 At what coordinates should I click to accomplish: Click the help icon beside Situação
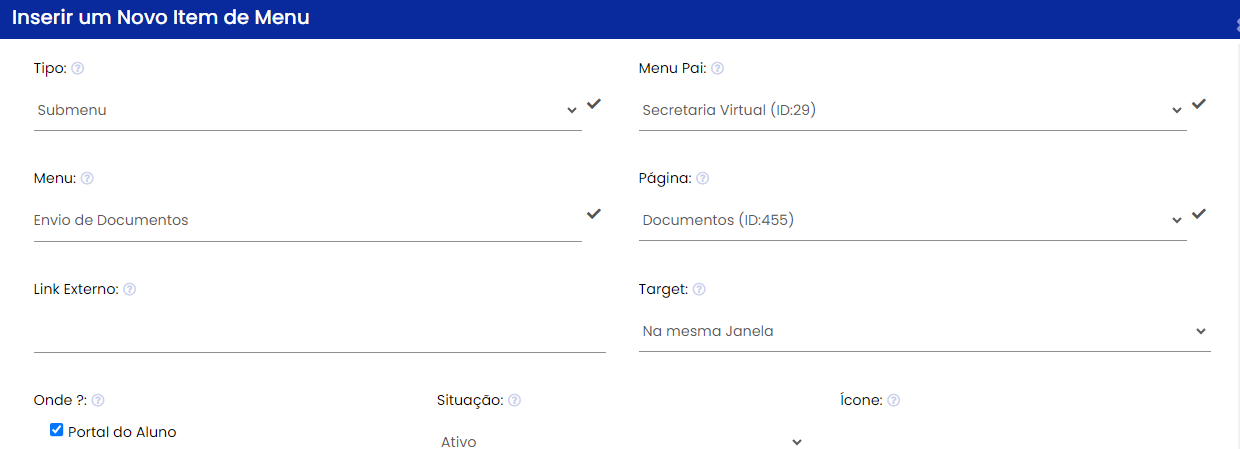coord(514,400)
